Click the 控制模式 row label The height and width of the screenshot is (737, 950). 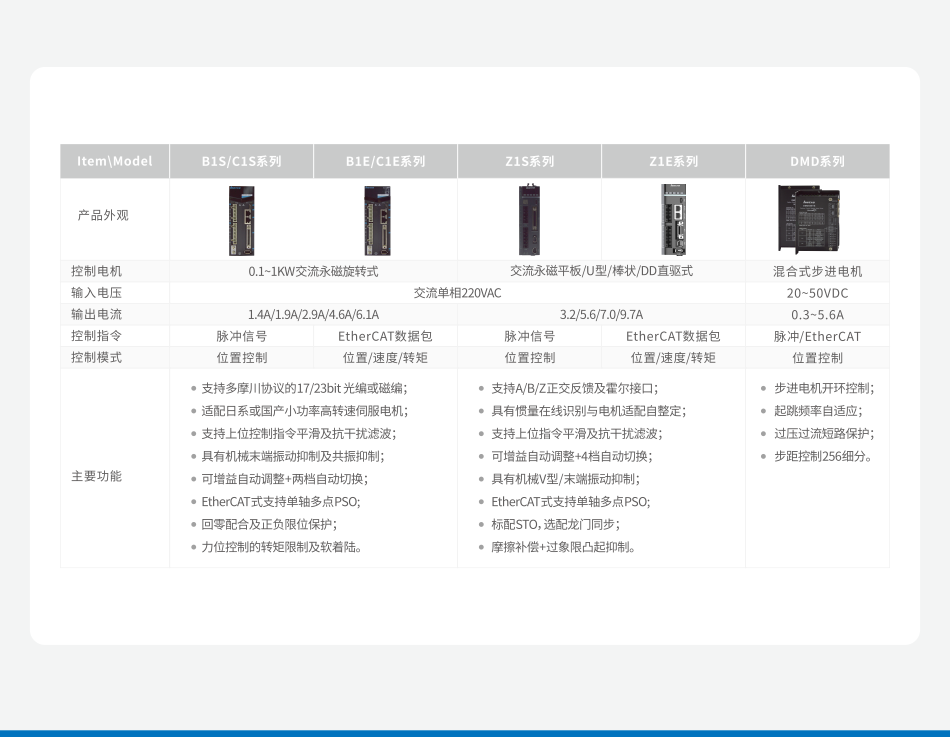point(96,358)
